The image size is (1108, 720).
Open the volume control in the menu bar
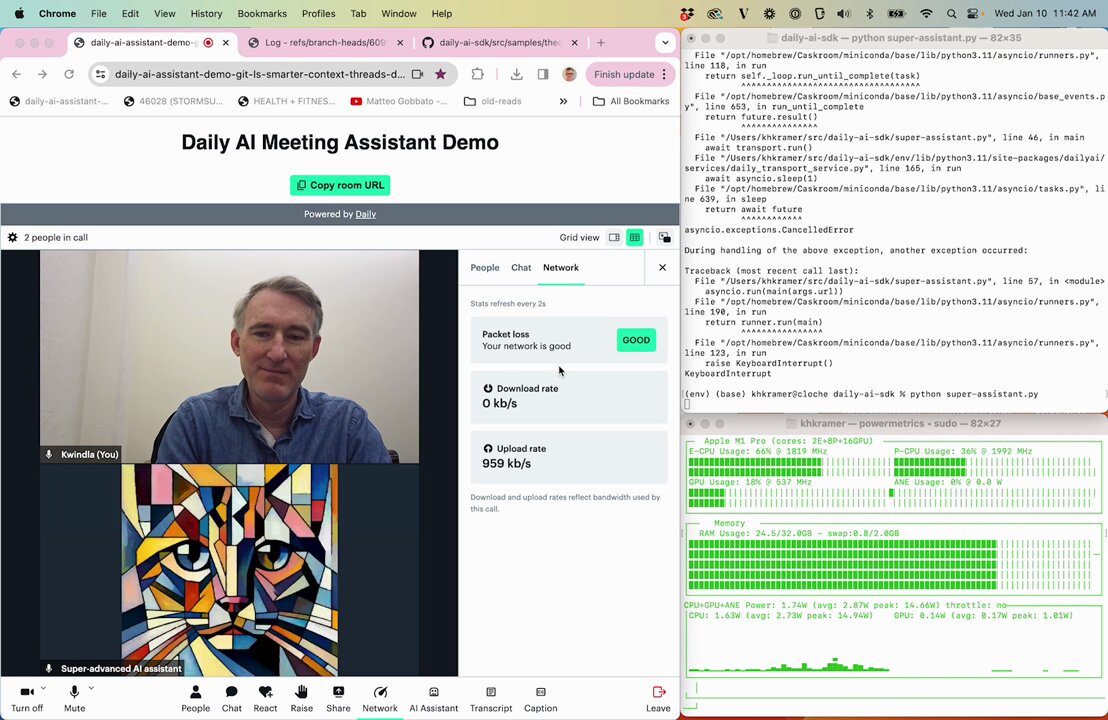[x=844, y=13]
